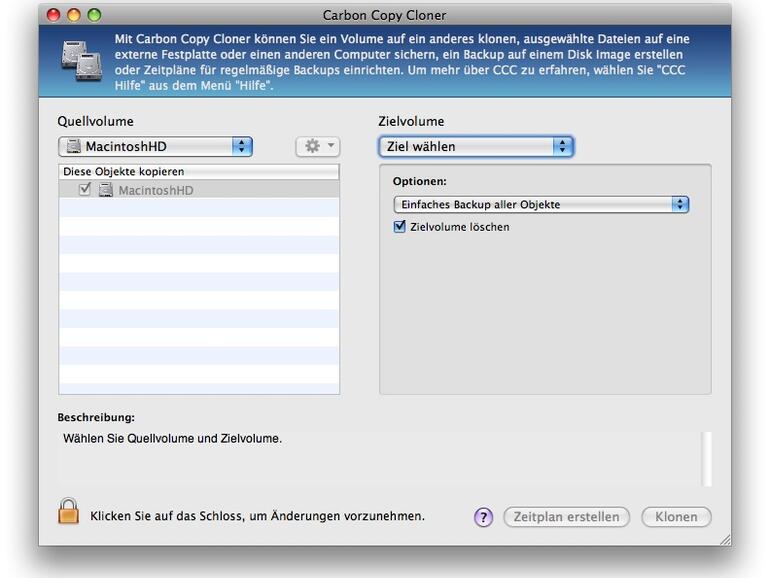The image size is (770, 578).
Task: Select the MacintoshHD row text
Action: (x=156, y=190)
